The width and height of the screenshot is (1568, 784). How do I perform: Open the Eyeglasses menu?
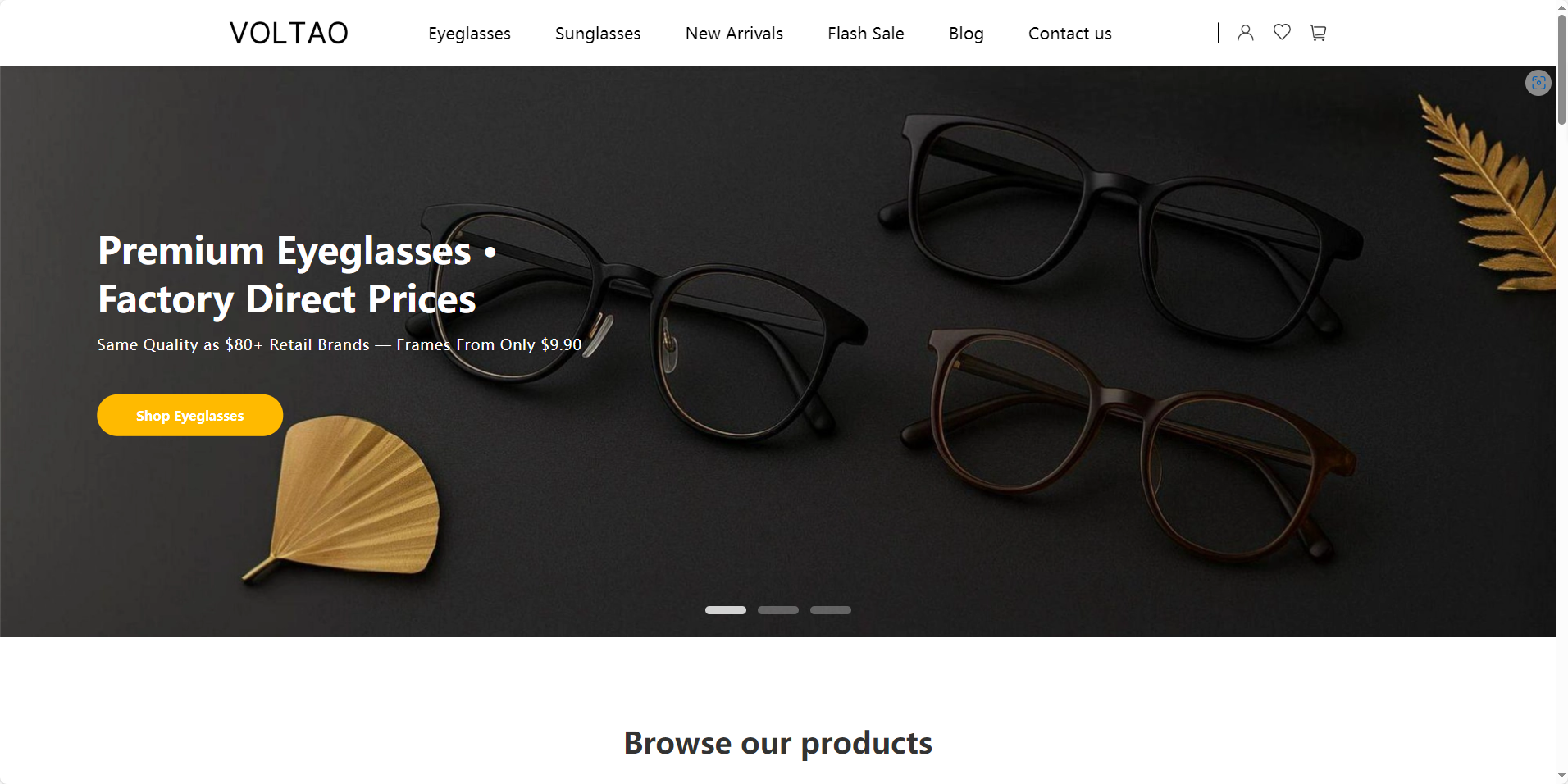[x=469, y=34]
